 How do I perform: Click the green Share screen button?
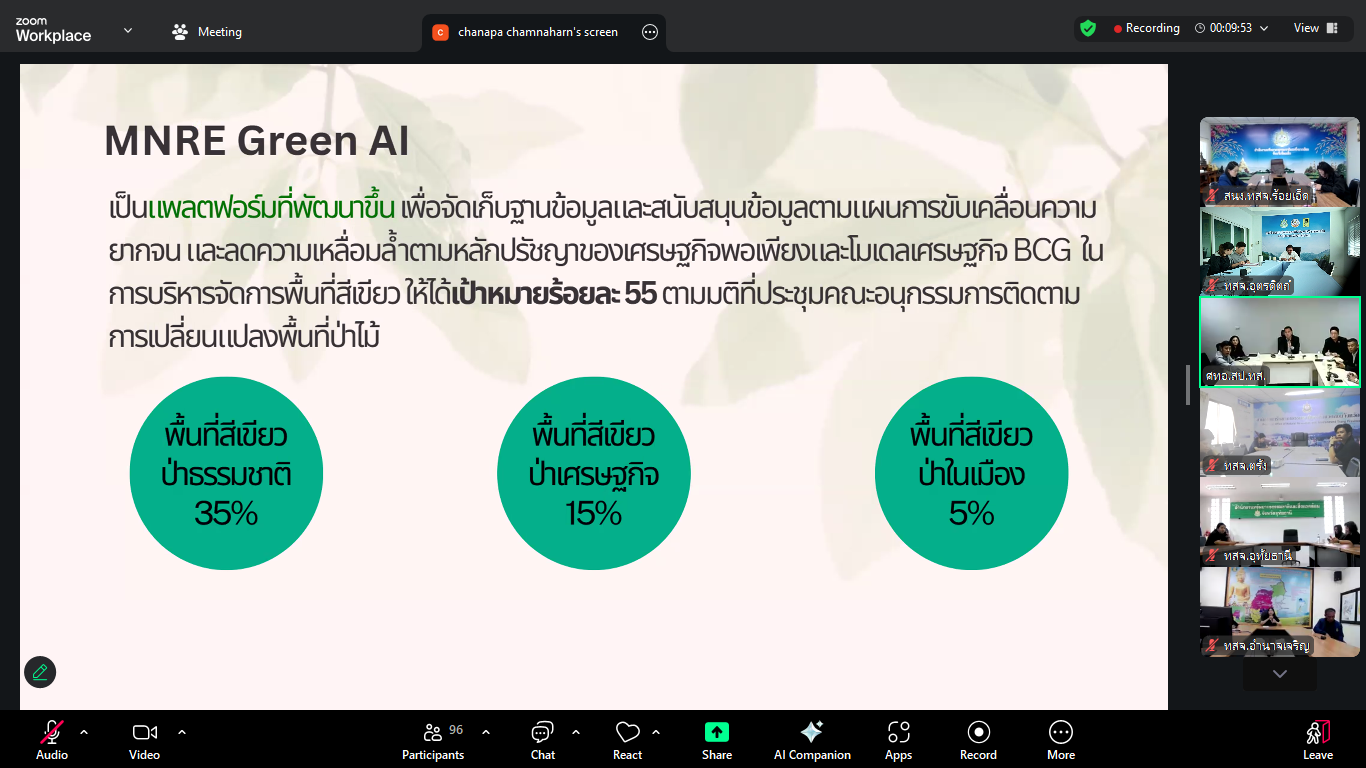(717, 740)
